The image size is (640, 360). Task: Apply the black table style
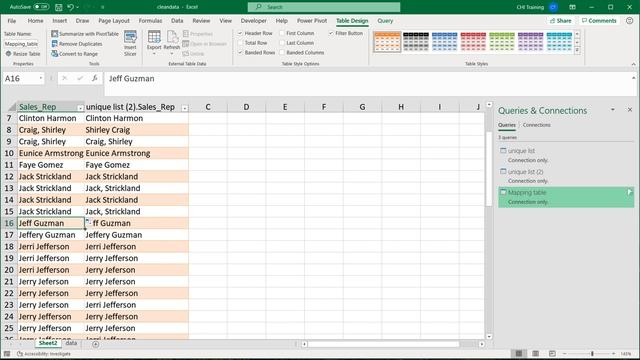(416, 42)
